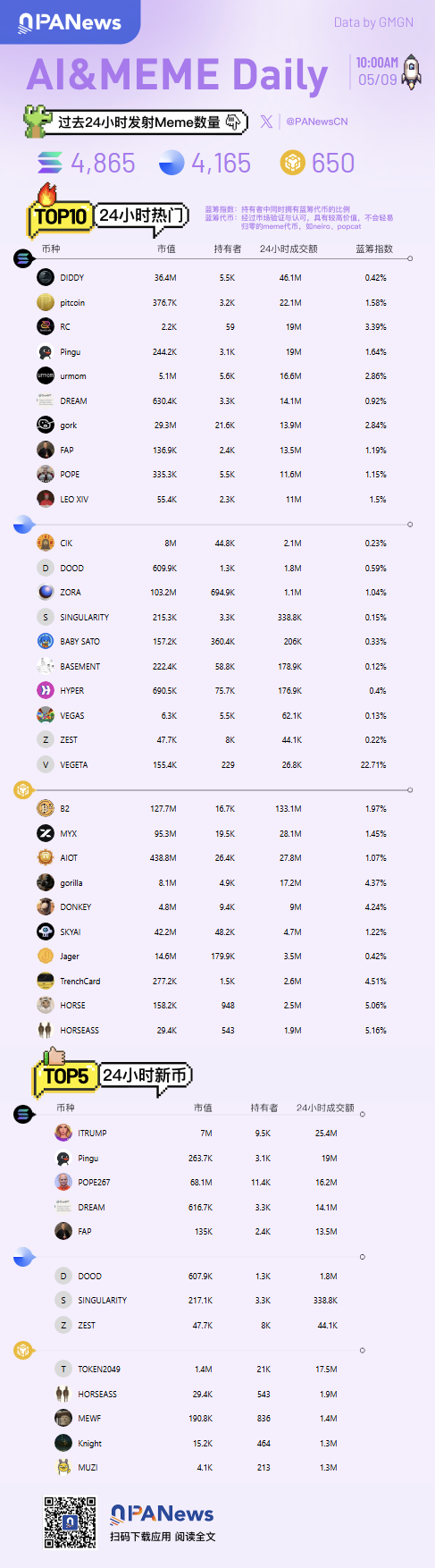Click the QR code at the bottom
This screenshot has height=1568, width=435.
[x=71, y=1522]
